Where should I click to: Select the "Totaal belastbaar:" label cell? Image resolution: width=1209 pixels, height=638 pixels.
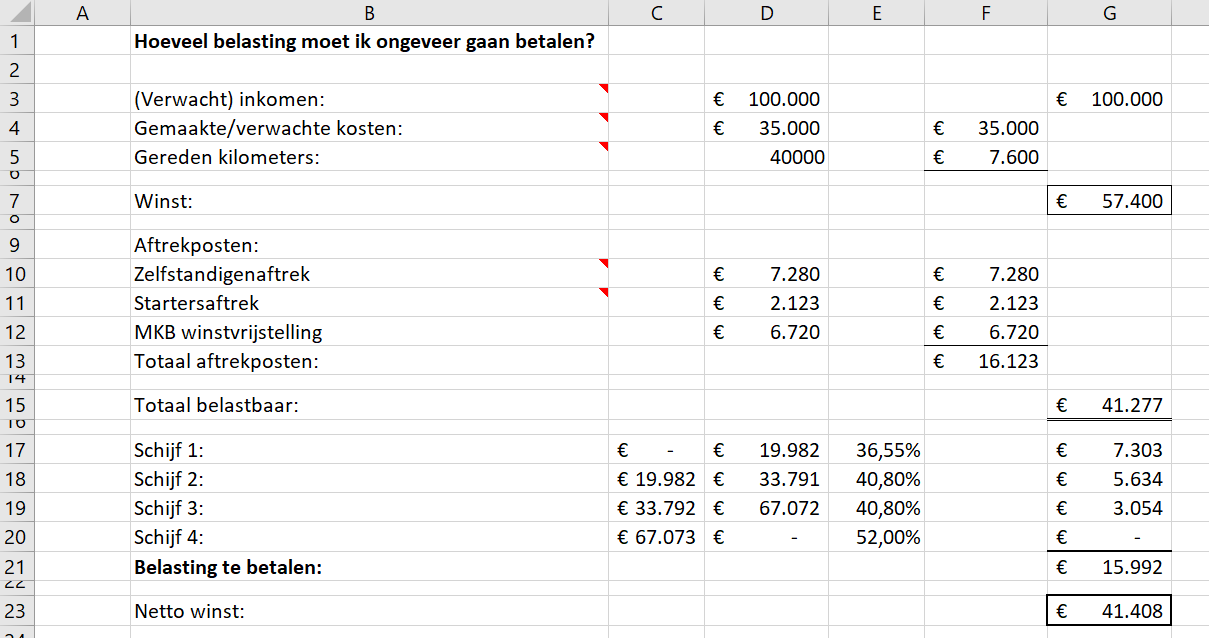[x=369, y=405]
